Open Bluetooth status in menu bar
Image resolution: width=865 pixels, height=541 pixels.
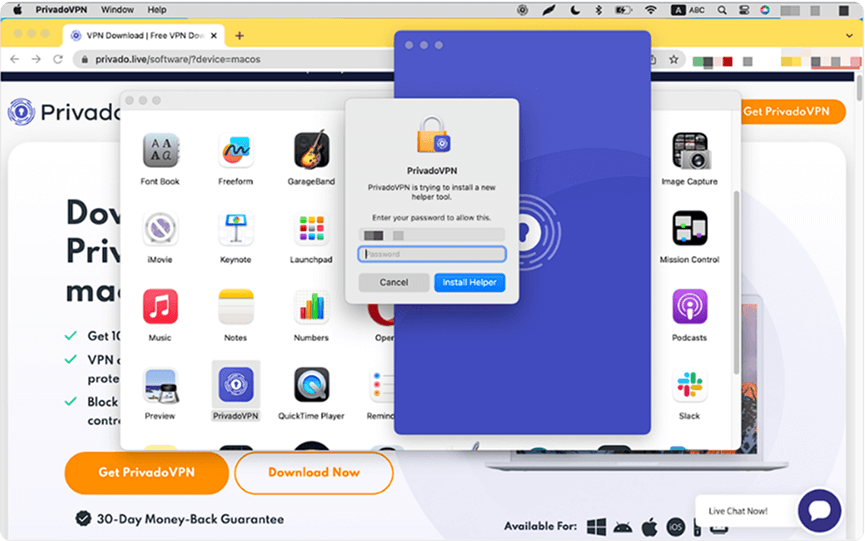coord(599,10)
